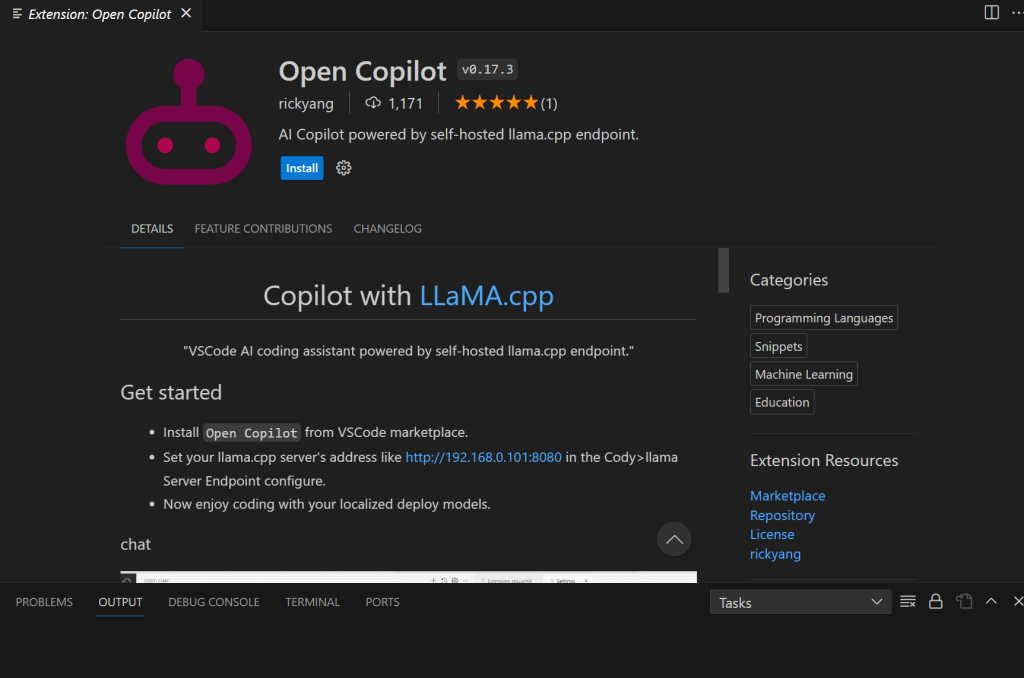The height and width of the screenshot is (678, 1024).
Task: Click the scroll-to-top arrow button
Action: click(674, 540)
